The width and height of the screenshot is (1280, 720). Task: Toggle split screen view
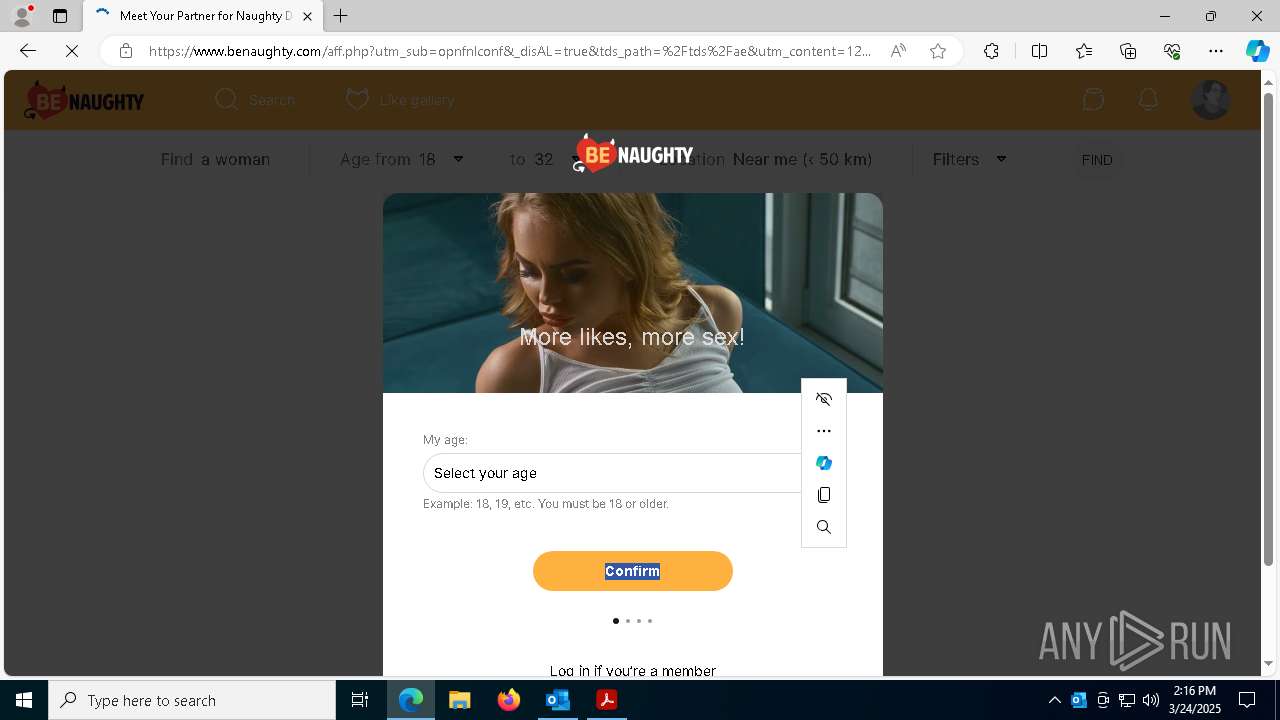click(x=1039, y=51)
